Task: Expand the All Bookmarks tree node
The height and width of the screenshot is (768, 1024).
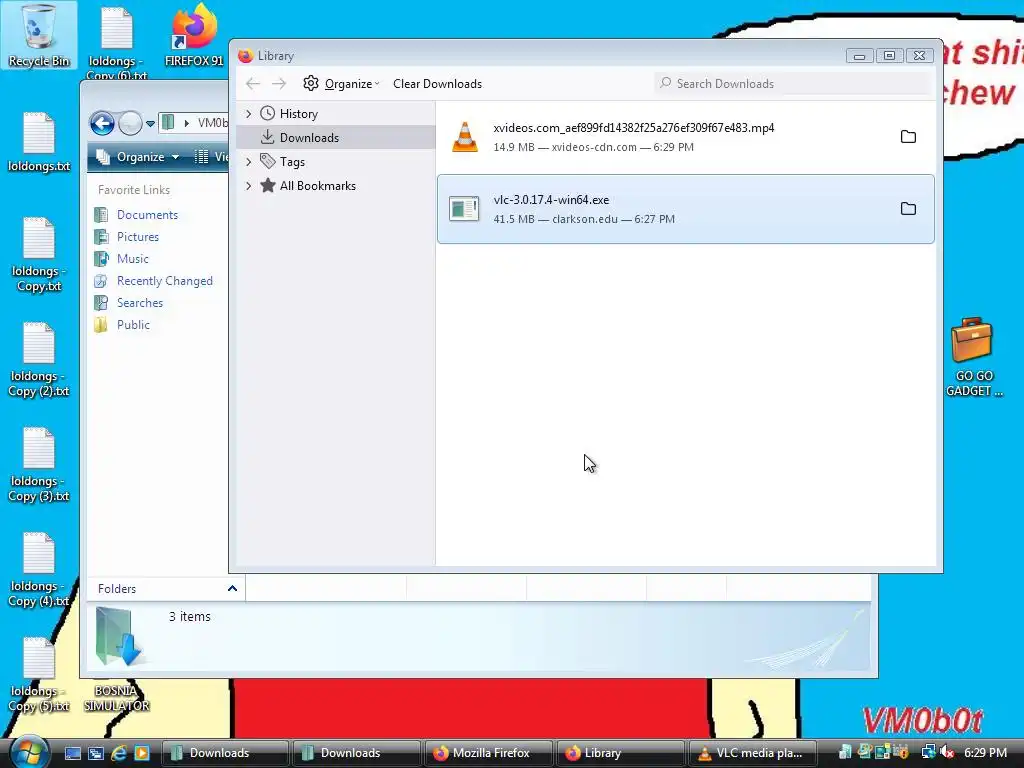Action: 248,185
